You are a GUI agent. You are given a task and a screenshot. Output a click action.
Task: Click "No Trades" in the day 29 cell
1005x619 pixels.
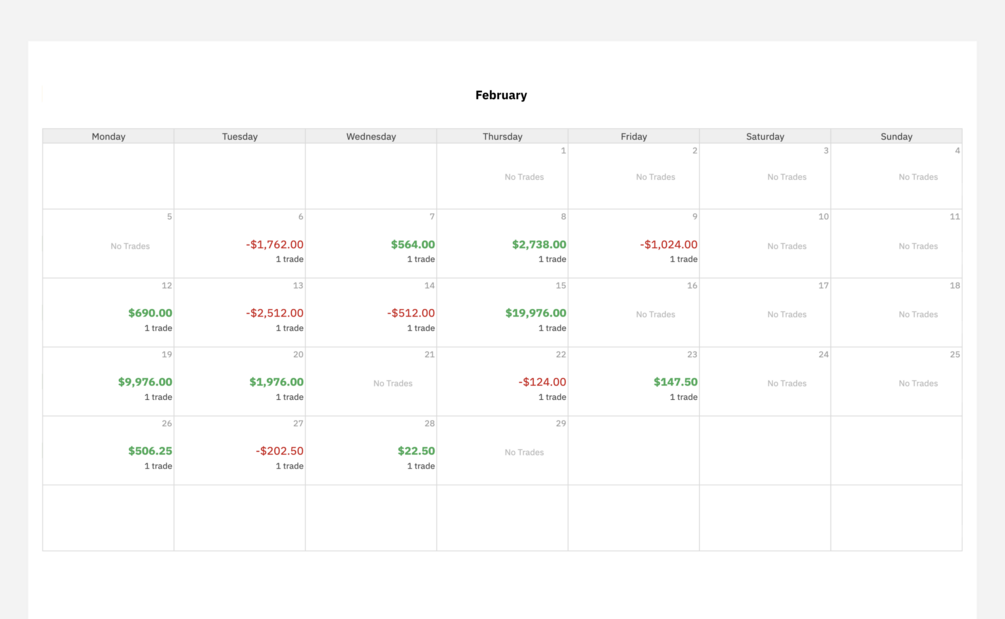click(x=524, y=452)
